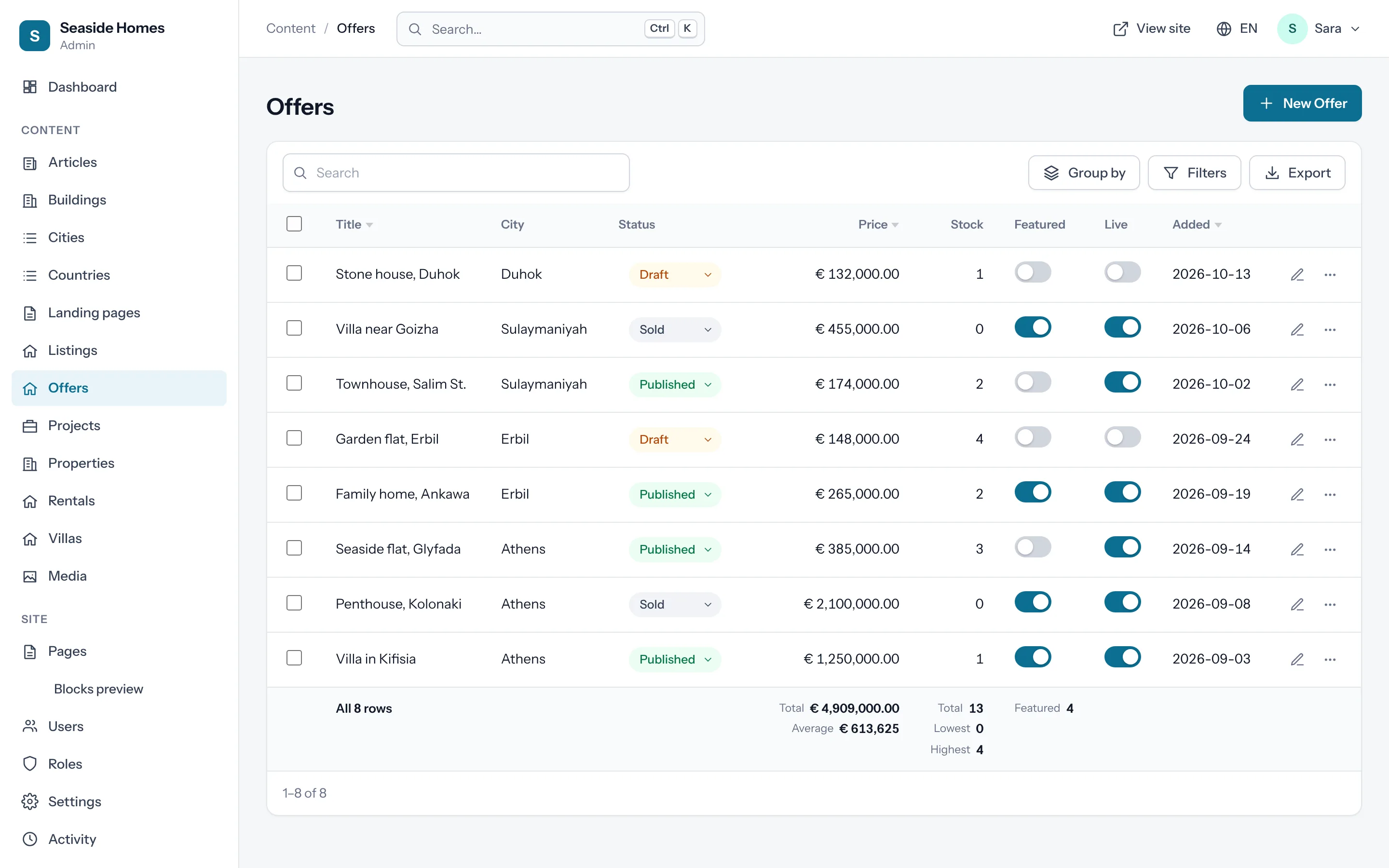
Task: Click the table Search input field
Action: (456, 173)
